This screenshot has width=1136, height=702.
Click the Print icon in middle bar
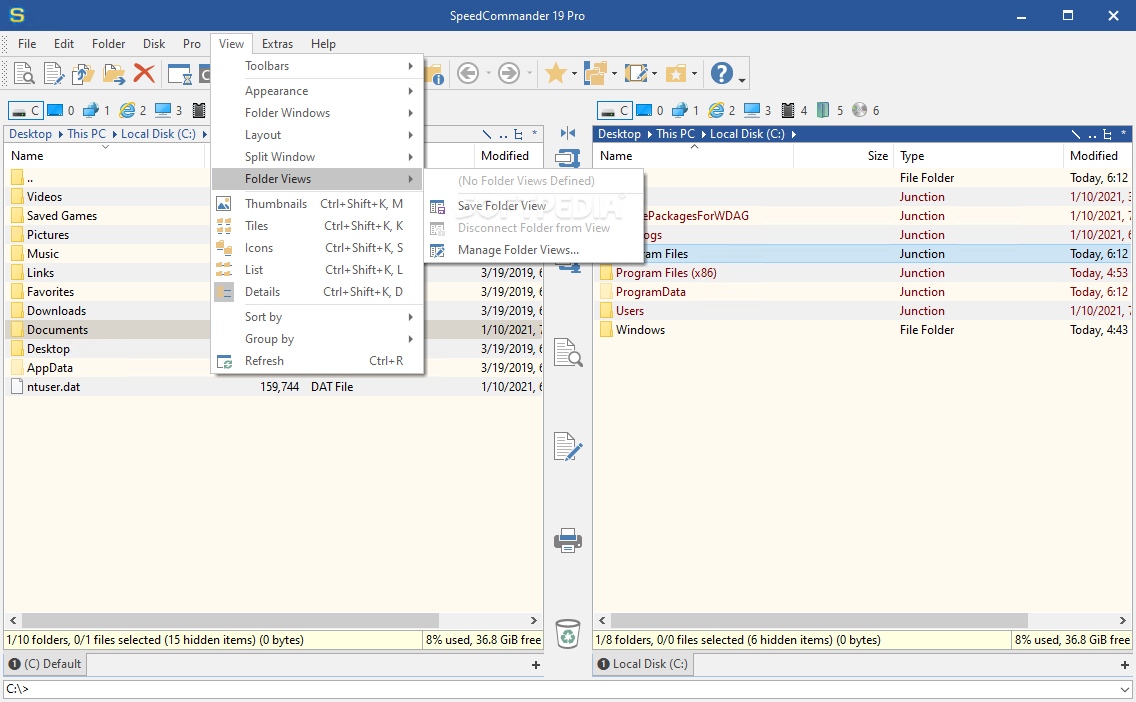click(x=568, y=540)
